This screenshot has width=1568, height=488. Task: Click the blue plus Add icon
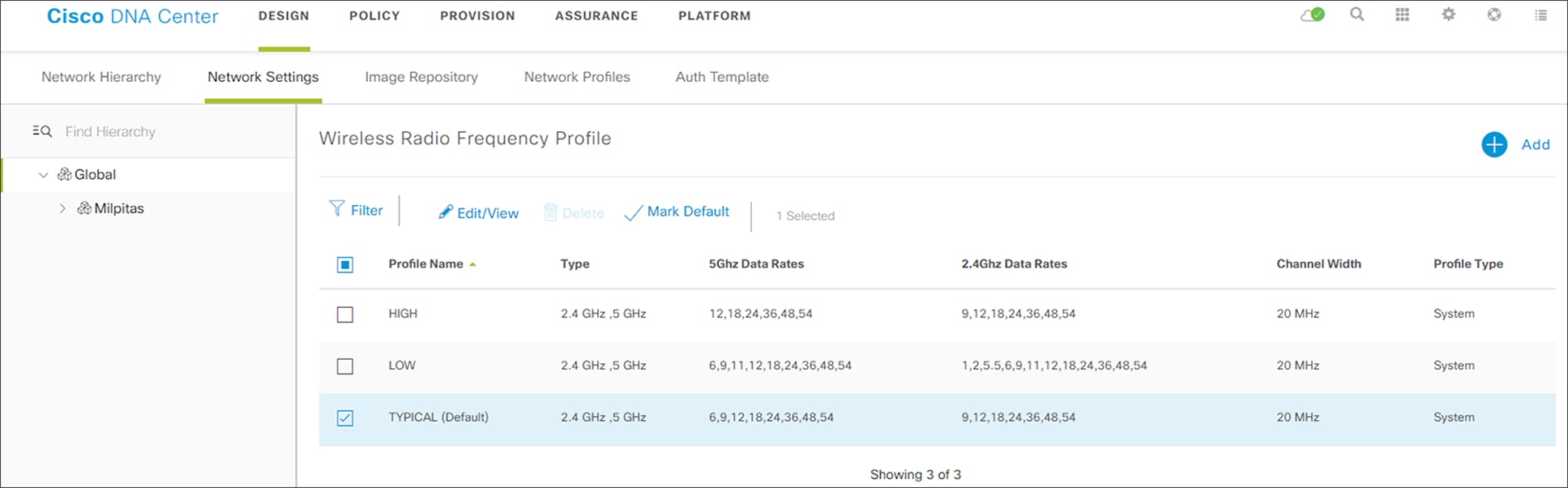[1494, 144]
